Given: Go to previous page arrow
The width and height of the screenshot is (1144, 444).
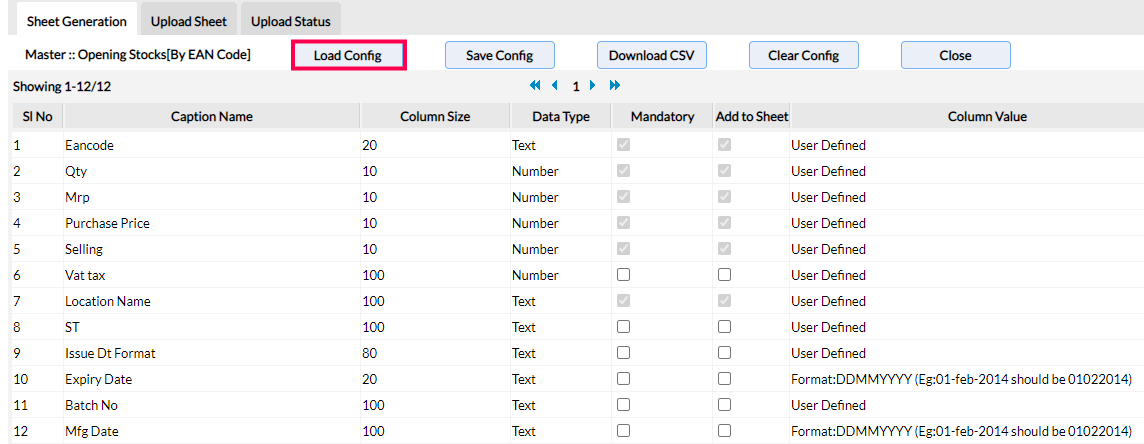Looking at the screenshot, I should click(x=555, y=86).
